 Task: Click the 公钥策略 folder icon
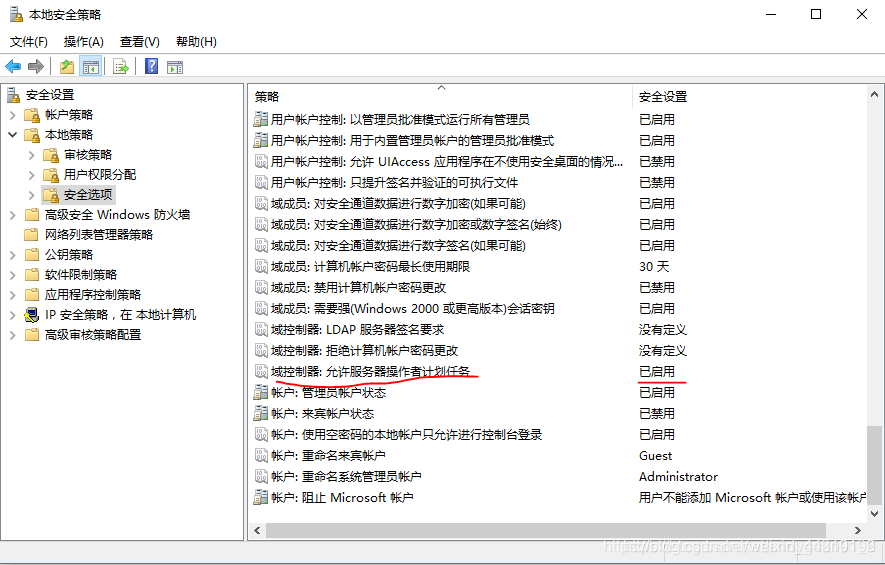[32, 255]
